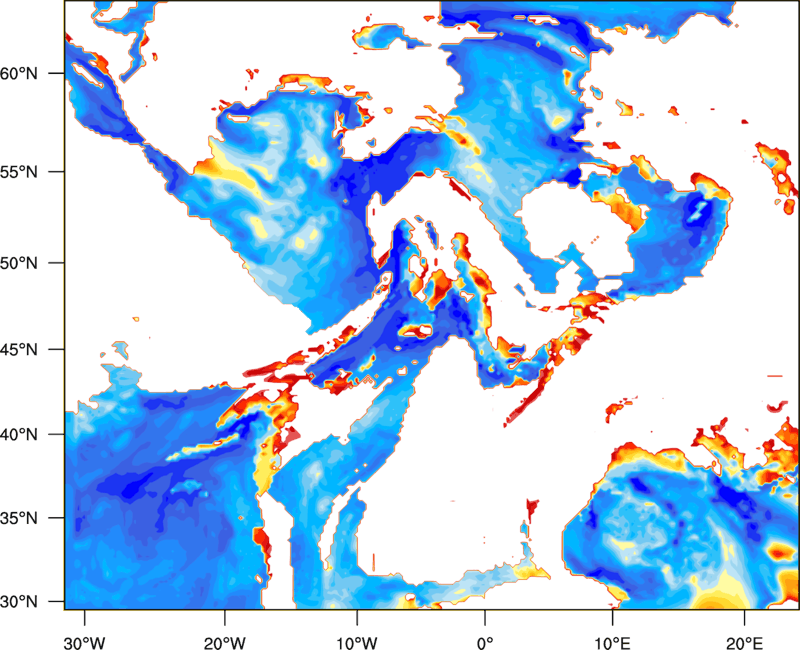The image size is (800, 650).
Task: Click the 30°N latitude label
Action: (19, 602)
